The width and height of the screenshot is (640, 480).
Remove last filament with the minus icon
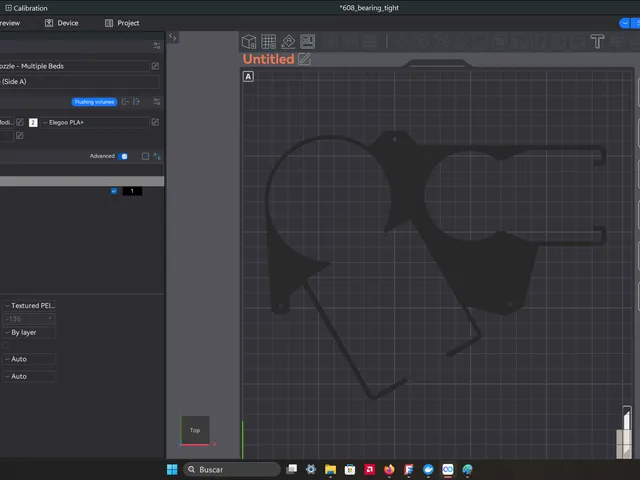click(x=126, y=102)
